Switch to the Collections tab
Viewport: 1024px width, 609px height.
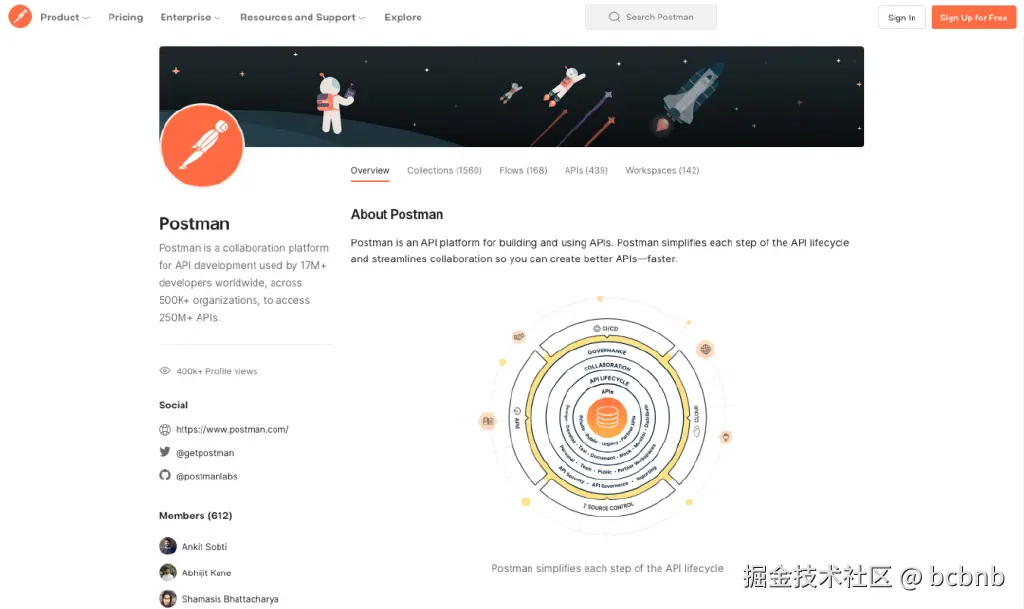tap(444, 170)
